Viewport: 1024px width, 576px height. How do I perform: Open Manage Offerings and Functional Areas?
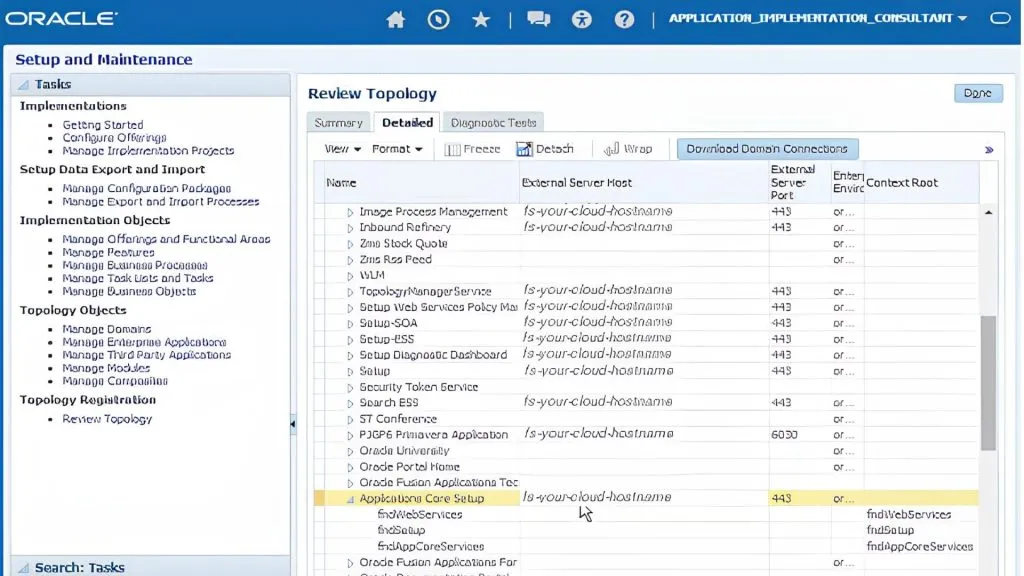click(166, 240)
